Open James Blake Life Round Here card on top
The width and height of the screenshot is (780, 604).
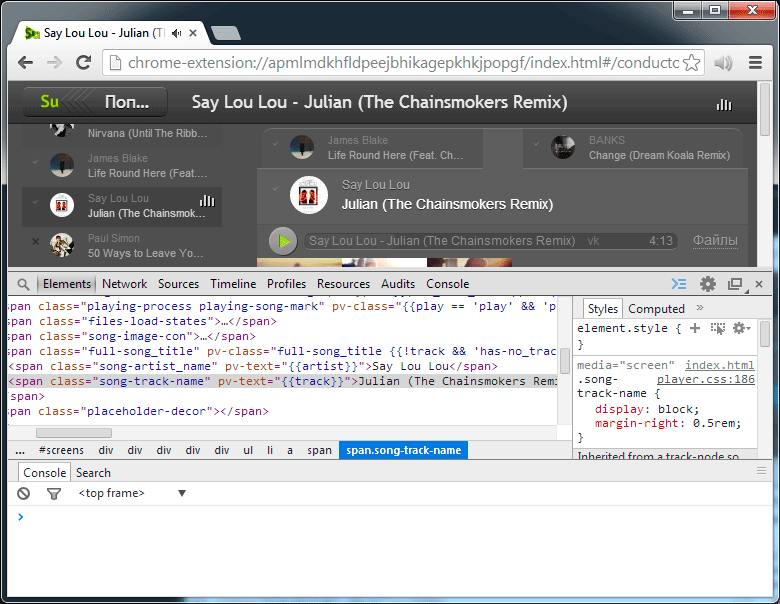click(373, 148)
